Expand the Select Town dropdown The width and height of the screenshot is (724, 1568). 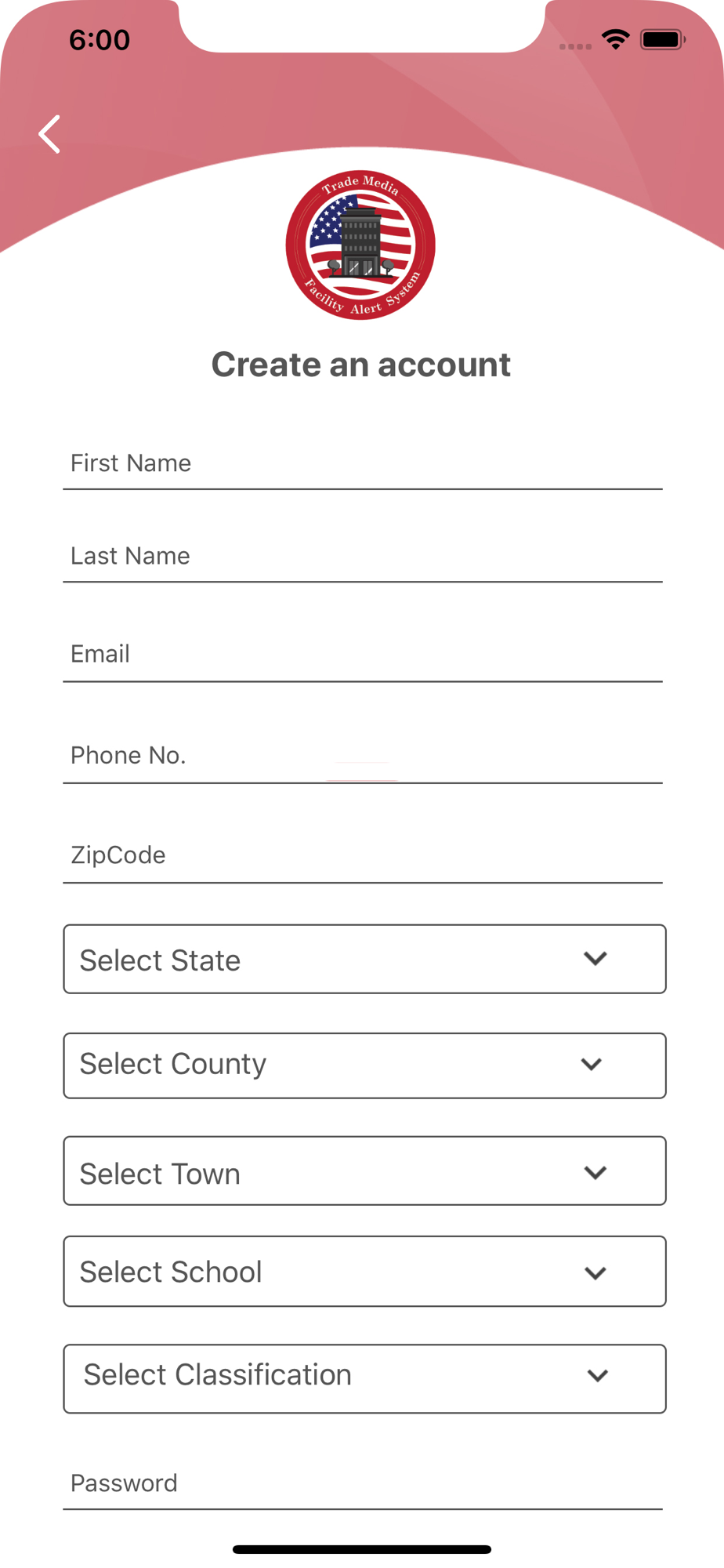[x=364, y=1171]
